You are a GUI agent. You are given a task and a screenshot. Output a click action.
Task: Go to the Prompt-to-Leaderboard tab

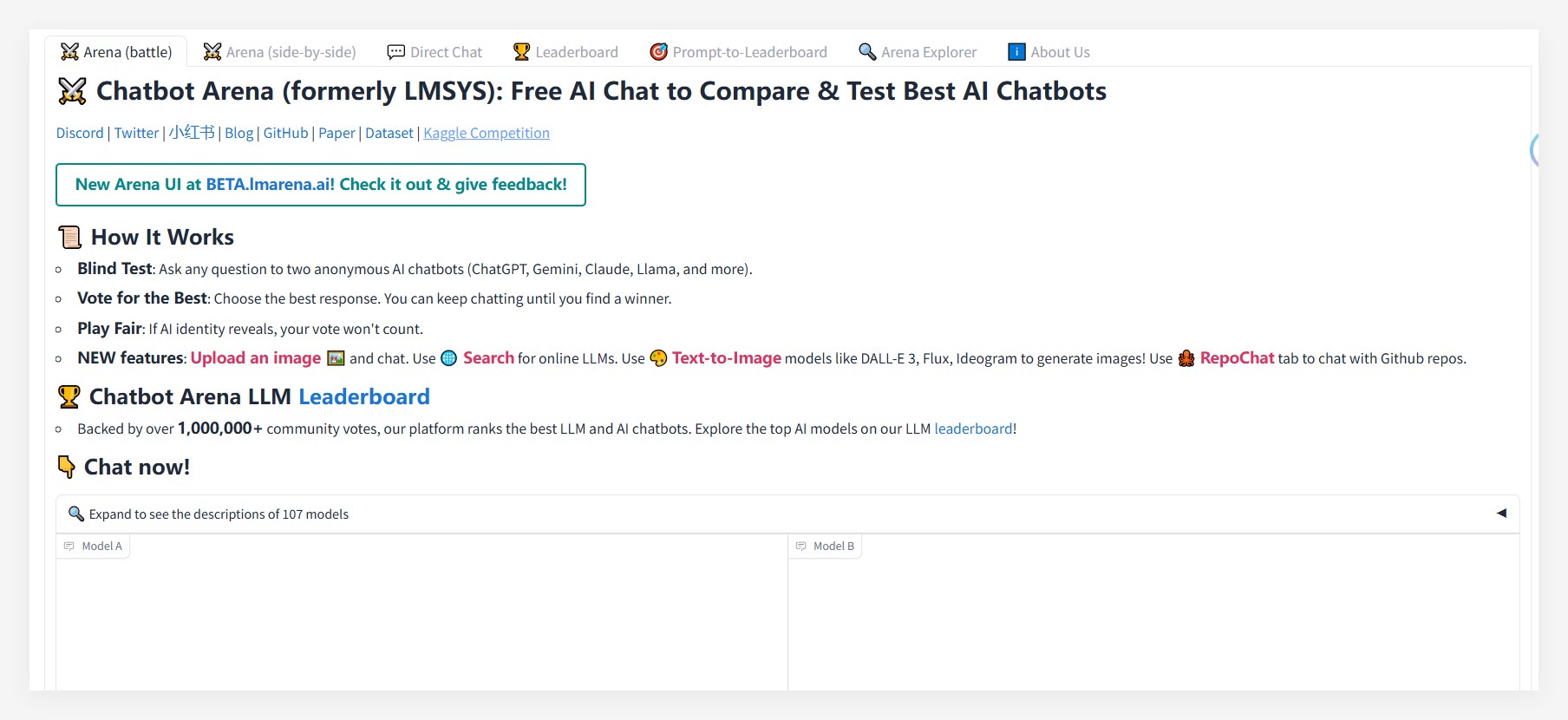pos(739,52)
